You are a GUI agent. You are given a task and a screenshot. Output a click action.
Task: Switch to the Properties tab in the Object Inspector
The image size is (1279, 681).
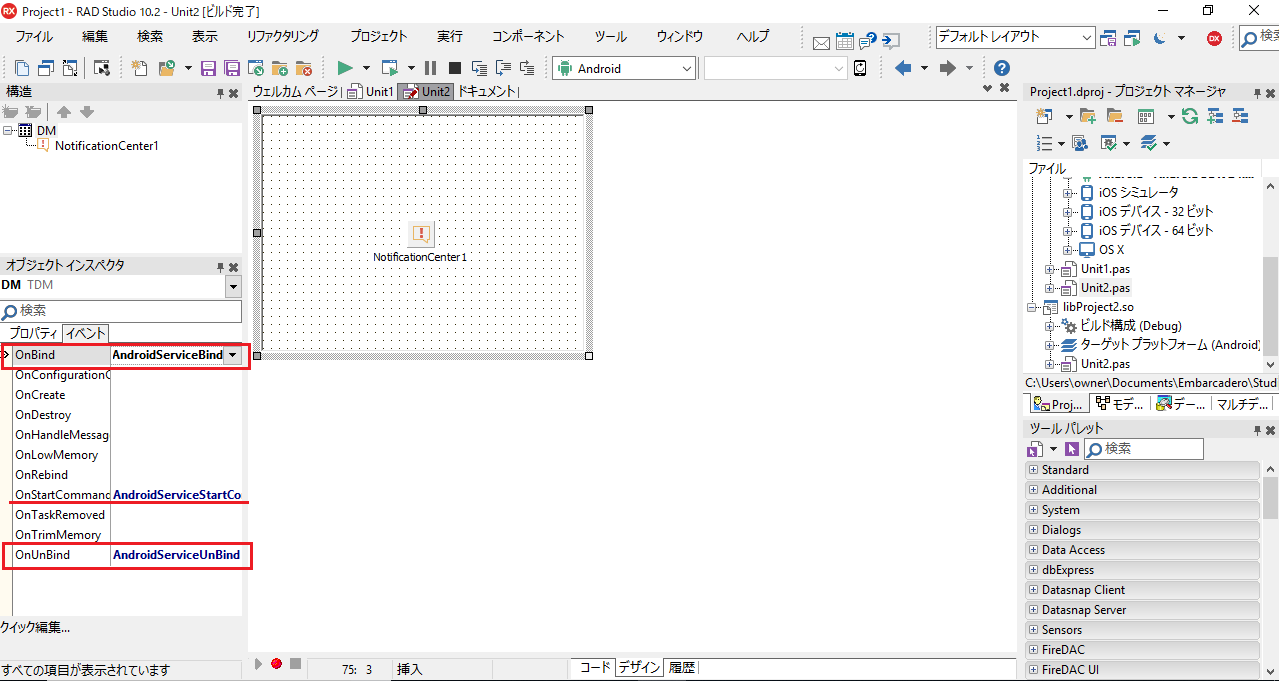[x=33, y=333]
